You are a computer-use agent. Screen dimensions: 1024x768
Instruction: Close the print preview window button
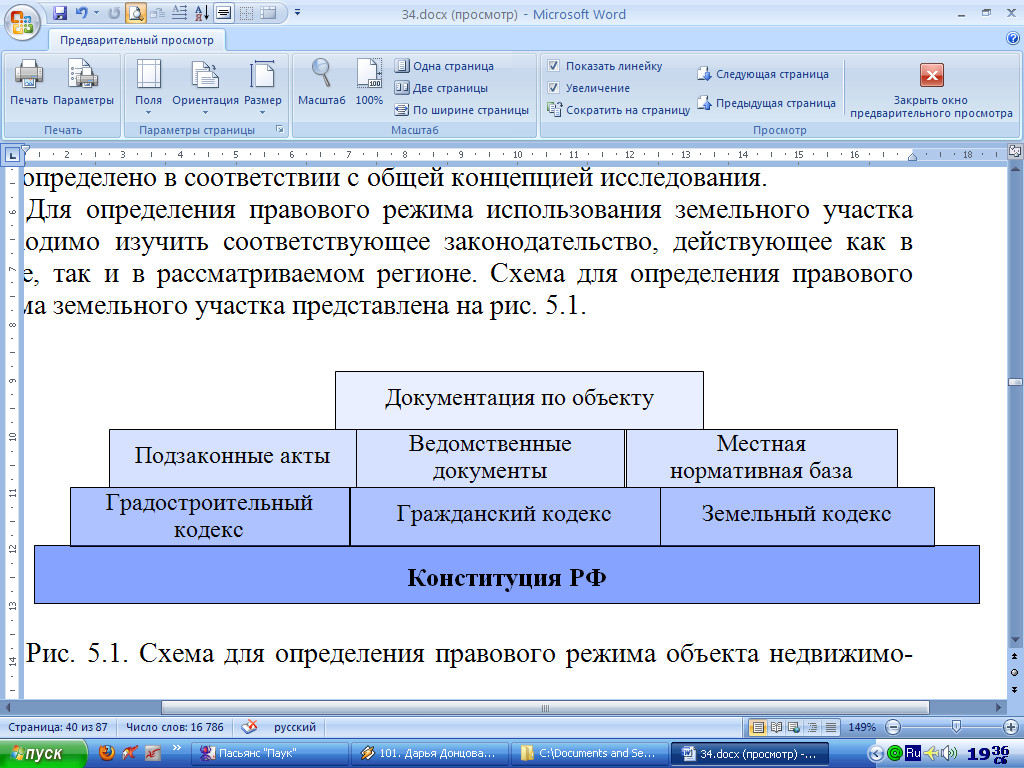tap(931, 91)
